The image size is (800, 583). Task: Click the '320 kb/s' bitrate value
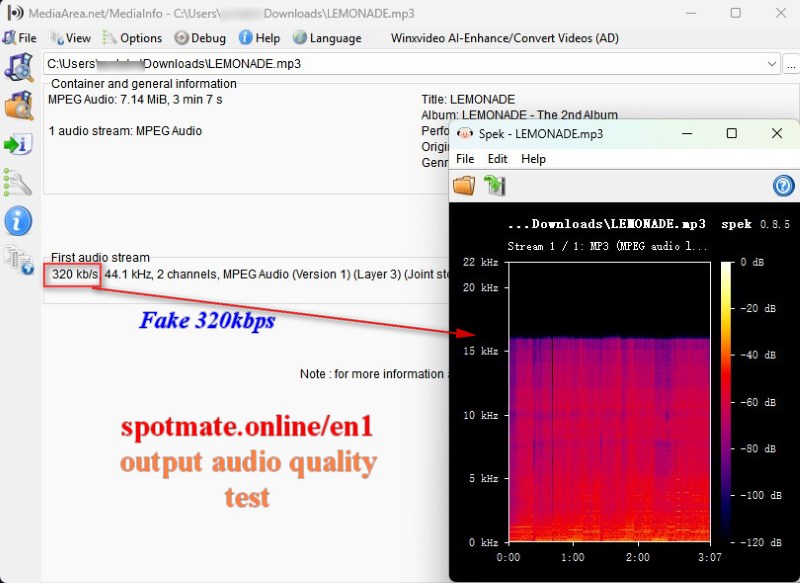(x=74, y=274)
